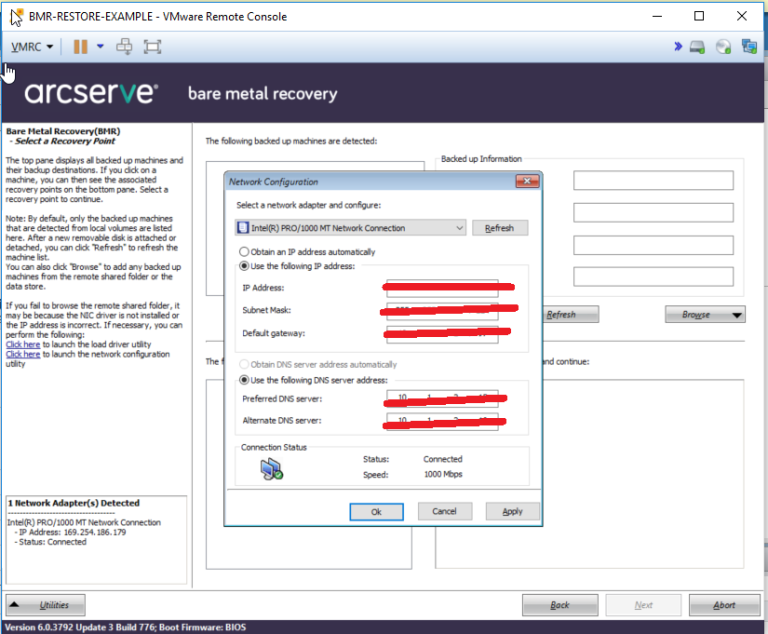This screenshot has width=768, height=634.
Task: Select Obtain an IP address automatically
Action: click(x=307, y=252)
